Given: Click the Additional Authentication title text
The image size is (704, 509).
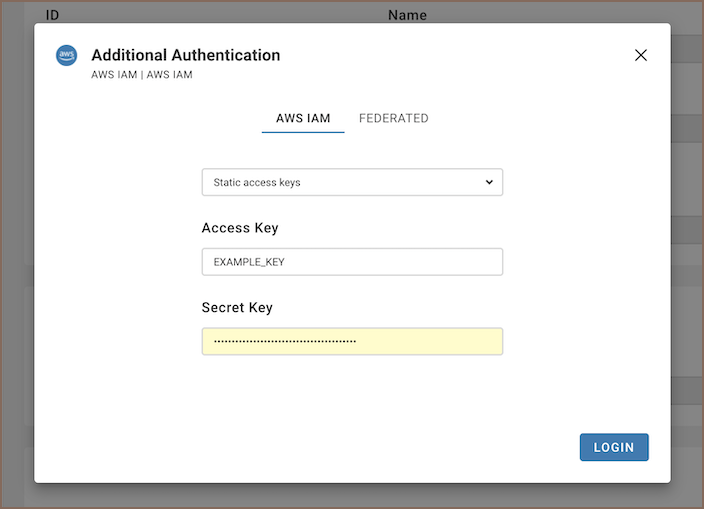Looking at the screenshot, I should click(185, 55).
